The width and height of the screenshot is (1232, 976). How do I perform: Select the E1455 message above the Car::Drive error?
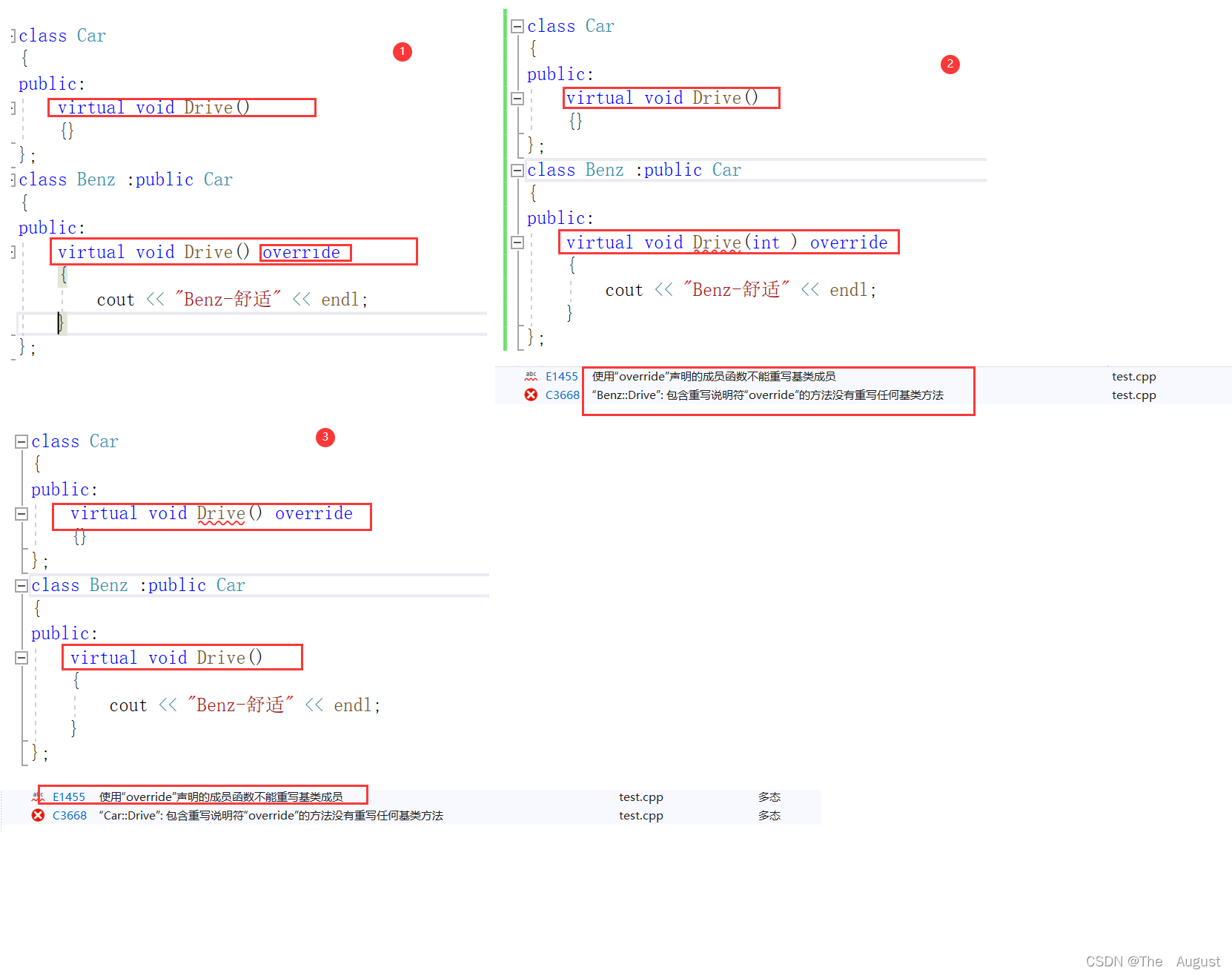pyautogui.click(x=221, y=797)
